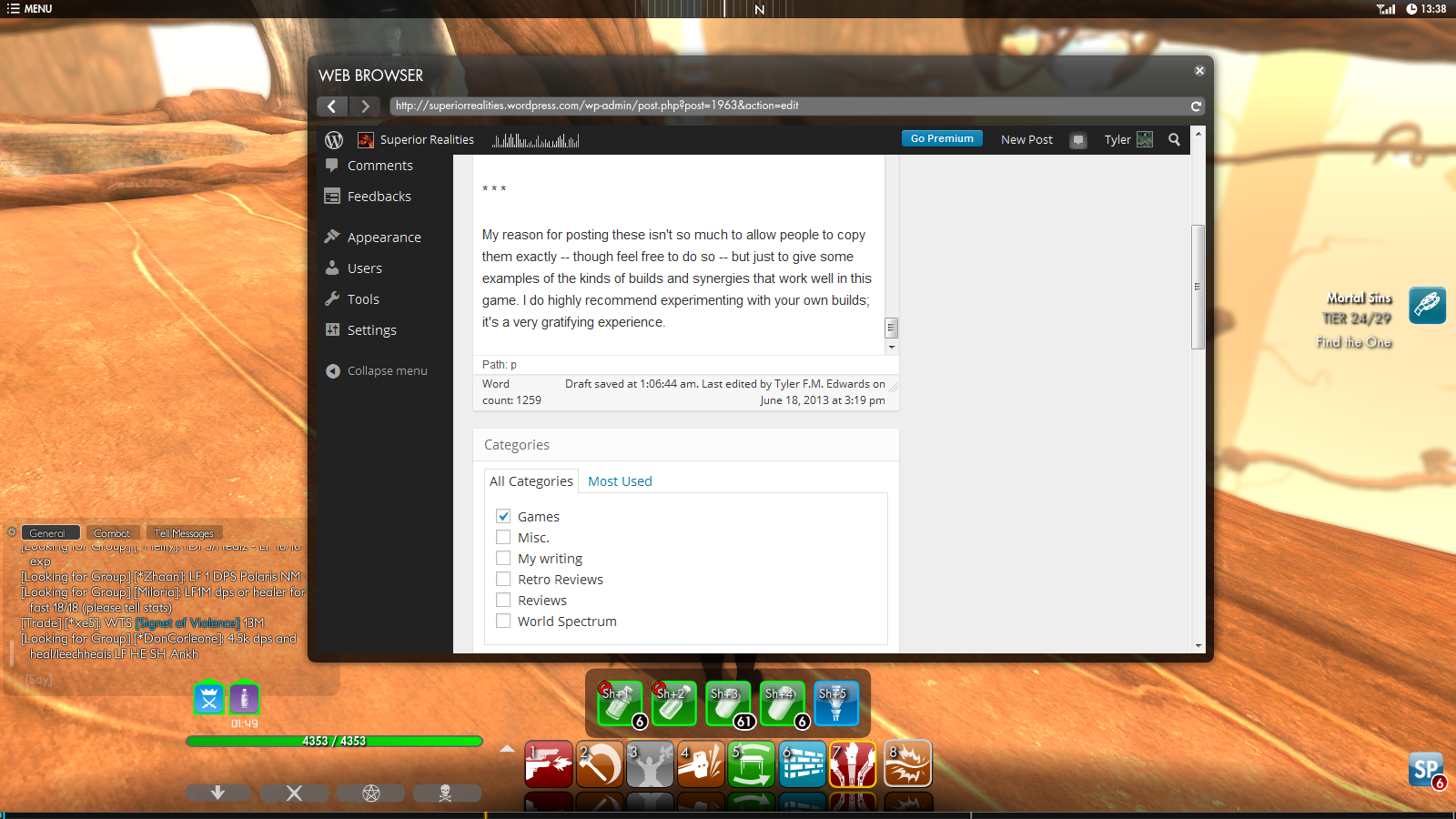The width and height of the screenshot is (1456, 819).
Task: Click the browser forward arrow button
Action: pyautogui.click(x=365, y=106)
